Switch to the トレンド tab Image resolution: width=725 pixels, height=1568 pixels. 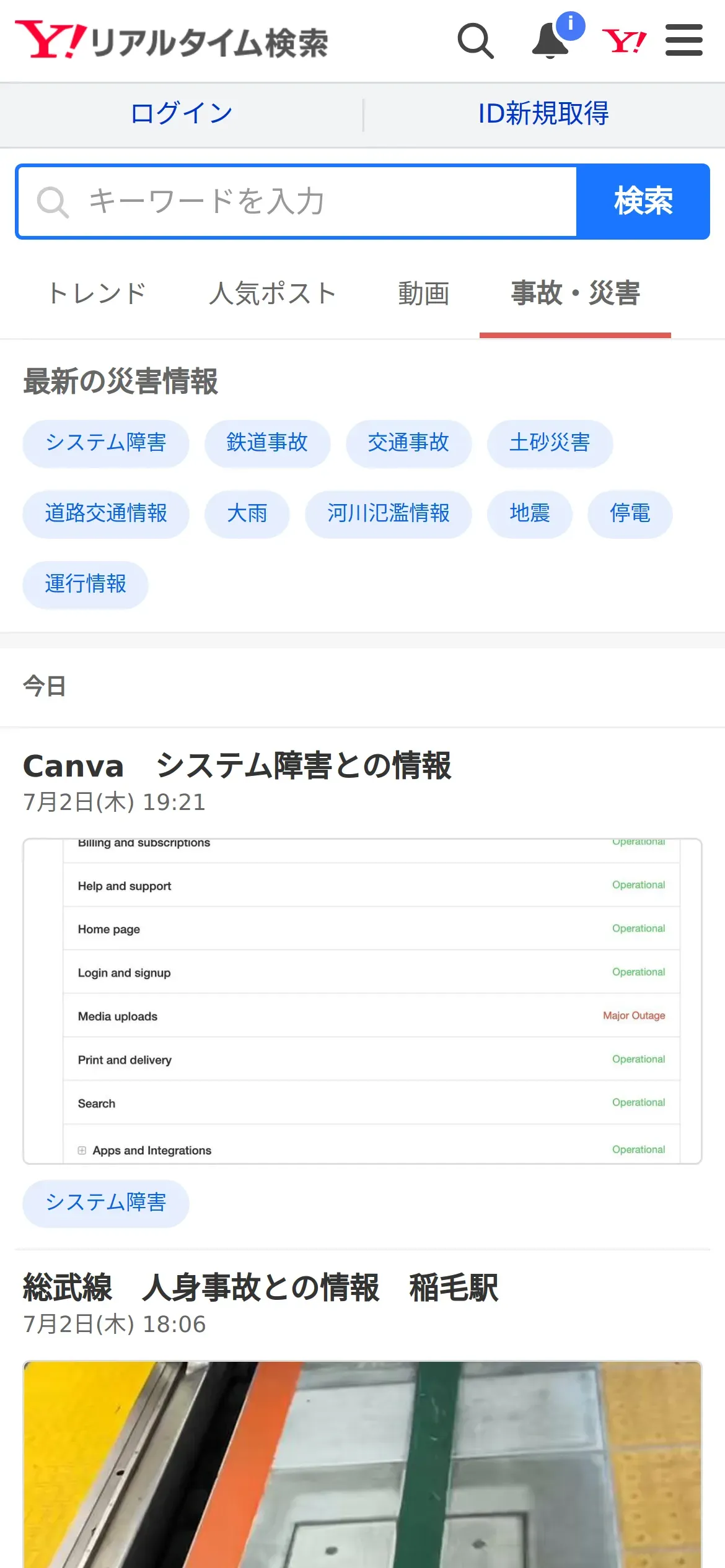point(97,294)
